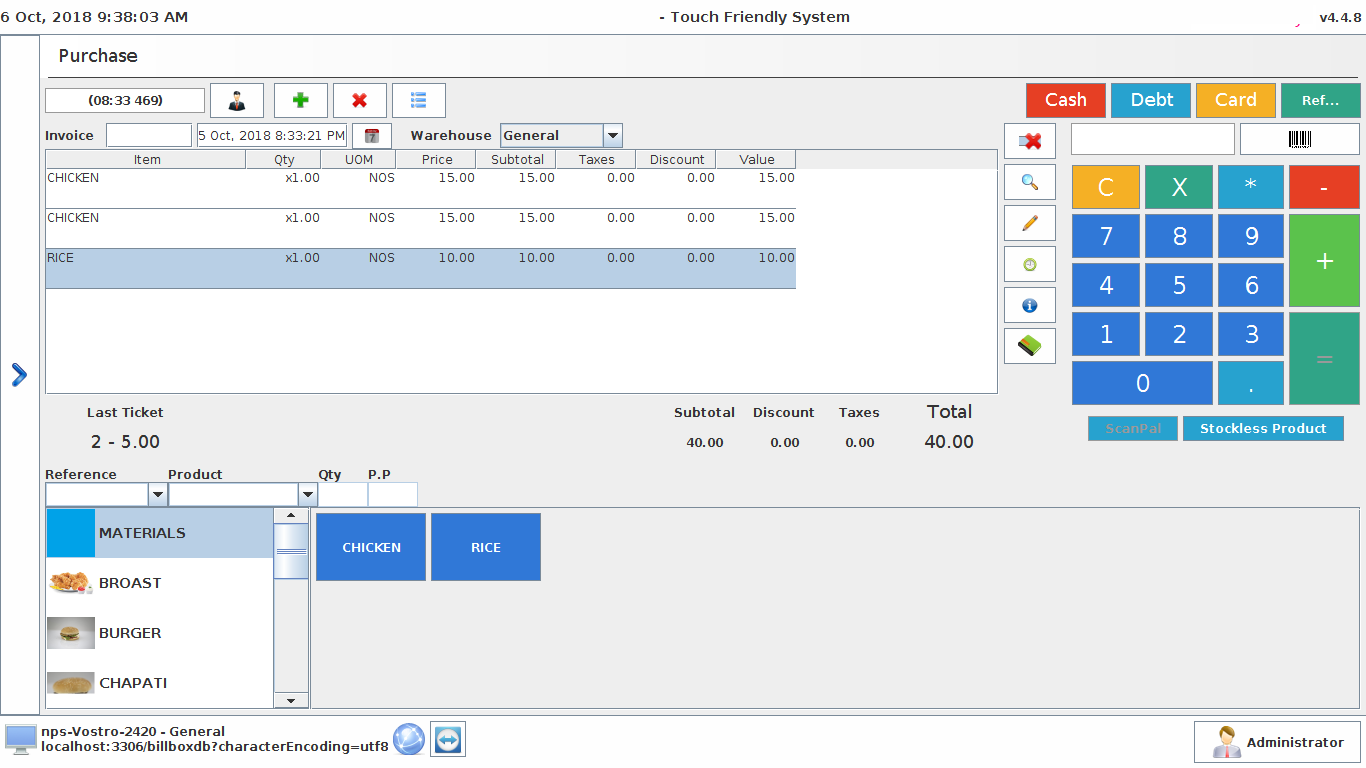This screenshot has height=768, width=1366.
Task: Click the remove line red X icon
Action: [x=1029, y=142]
